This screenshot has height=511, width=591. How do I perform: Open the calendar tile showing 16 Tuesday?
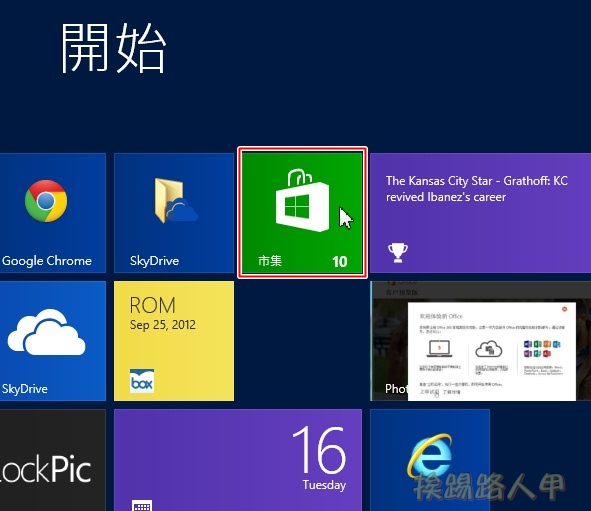click(x=238, y=460)
